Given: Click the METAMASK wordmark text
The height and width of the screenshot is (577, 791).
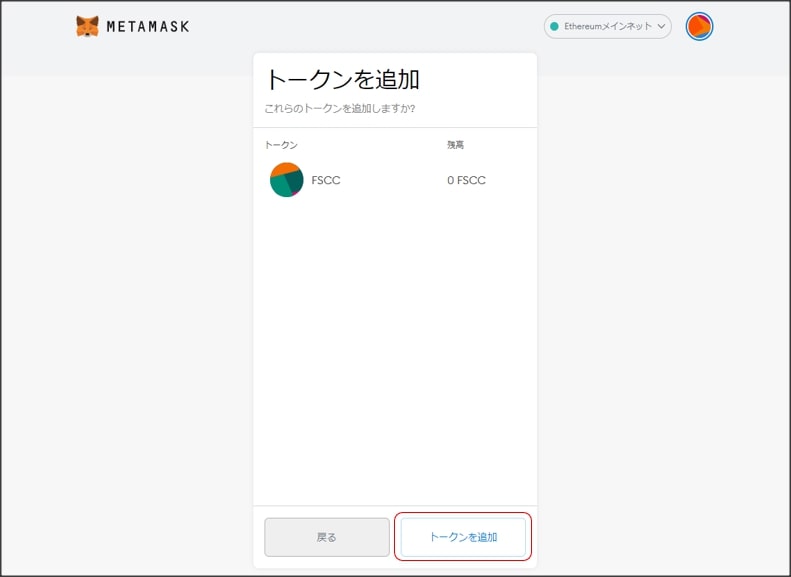Looking at the screenshot, I should [x=147, y=27].
